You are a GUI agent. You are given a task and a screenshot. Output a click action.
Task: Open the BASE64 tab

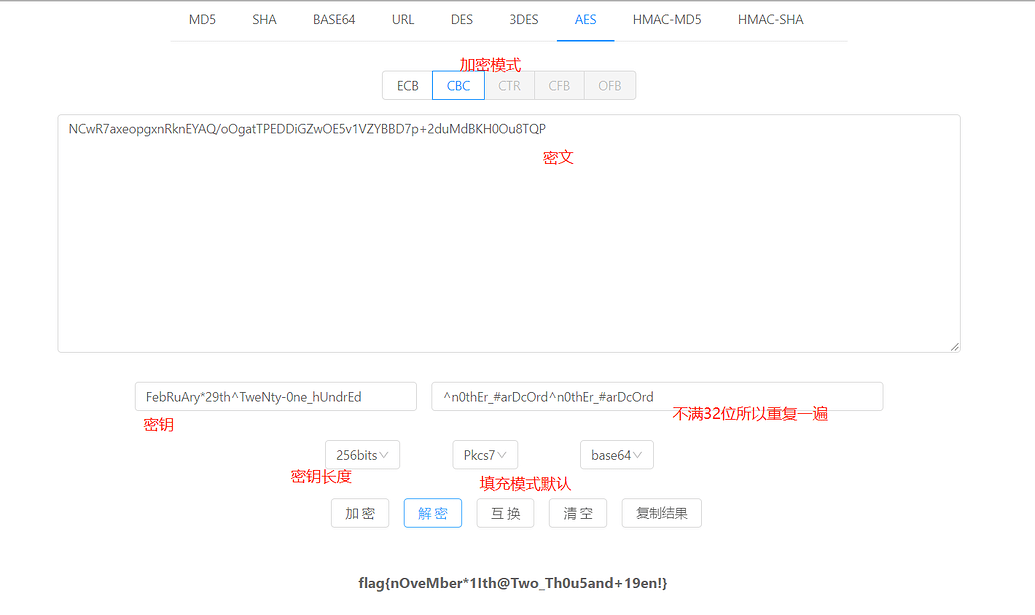tap(334, 20)
